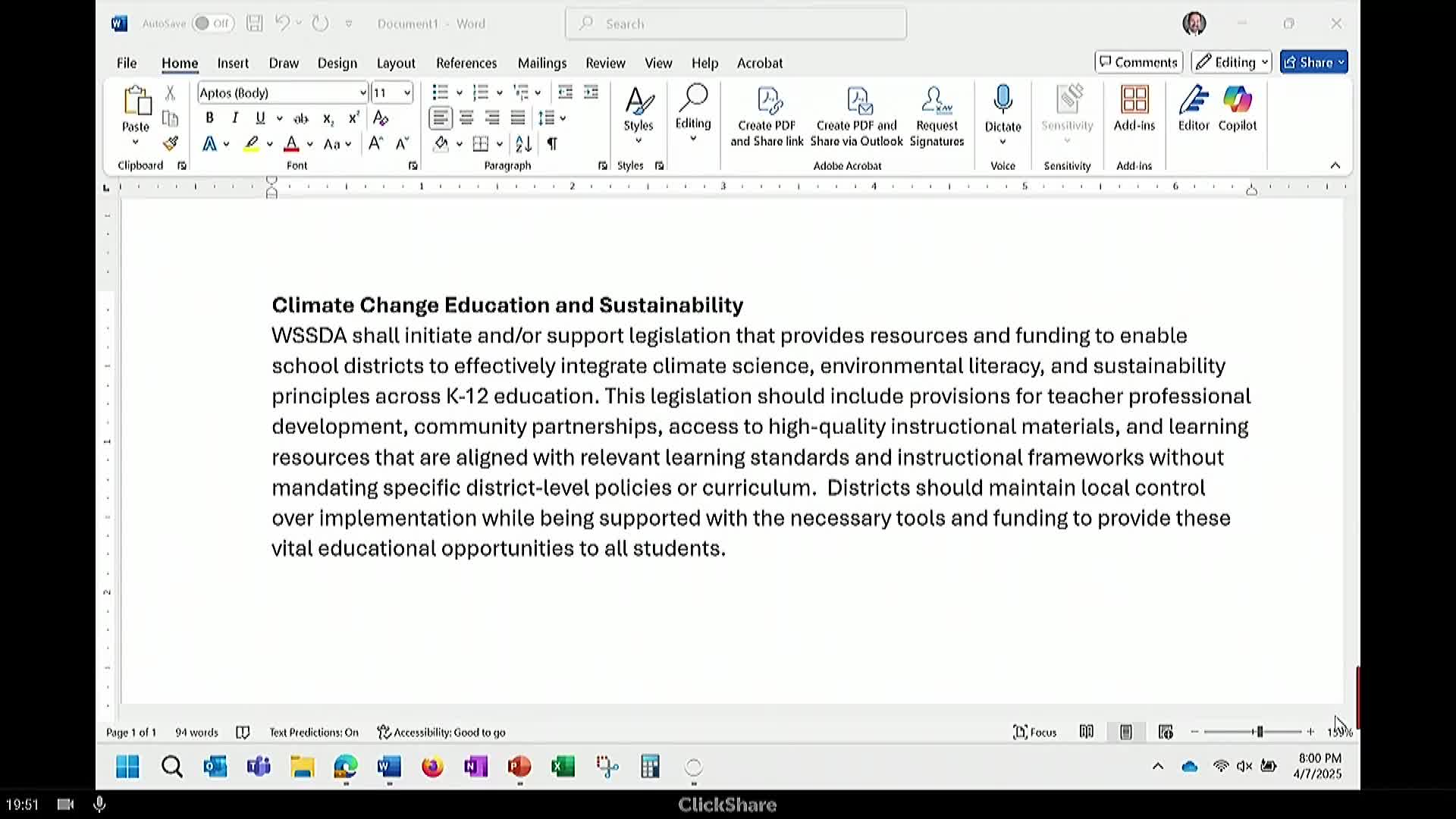Open the Aptos (Body) font name dropdown
Image resolution: width=1456 pixels, height=819 pixels.
362,93
